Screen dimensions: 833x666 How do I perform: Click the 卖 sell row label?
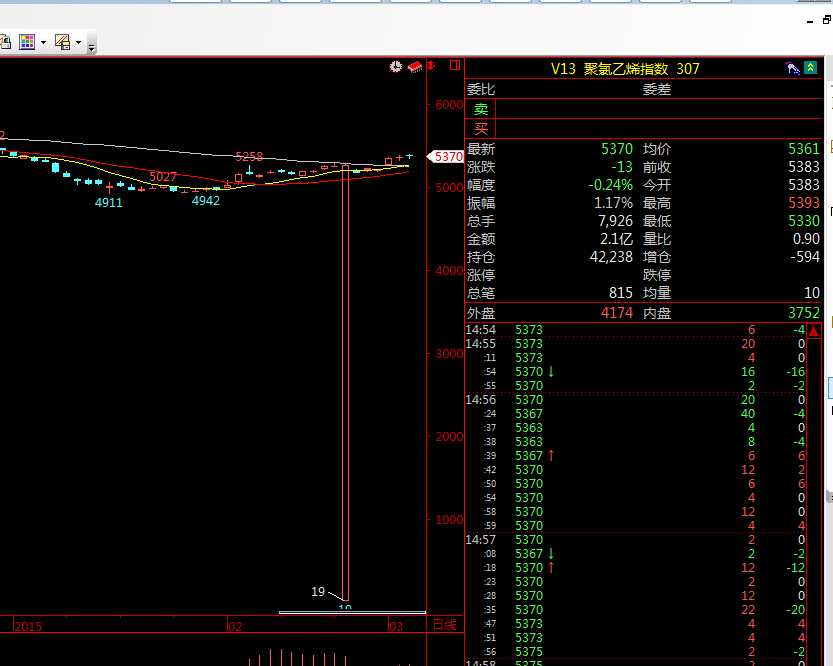click(481, 110)
